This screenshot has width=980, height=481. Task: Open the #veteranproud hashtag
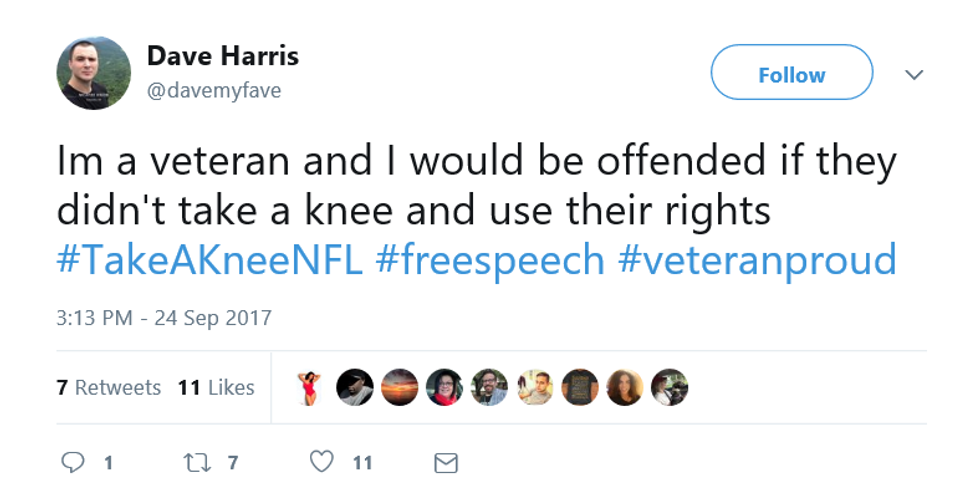[x=756, y=260]
